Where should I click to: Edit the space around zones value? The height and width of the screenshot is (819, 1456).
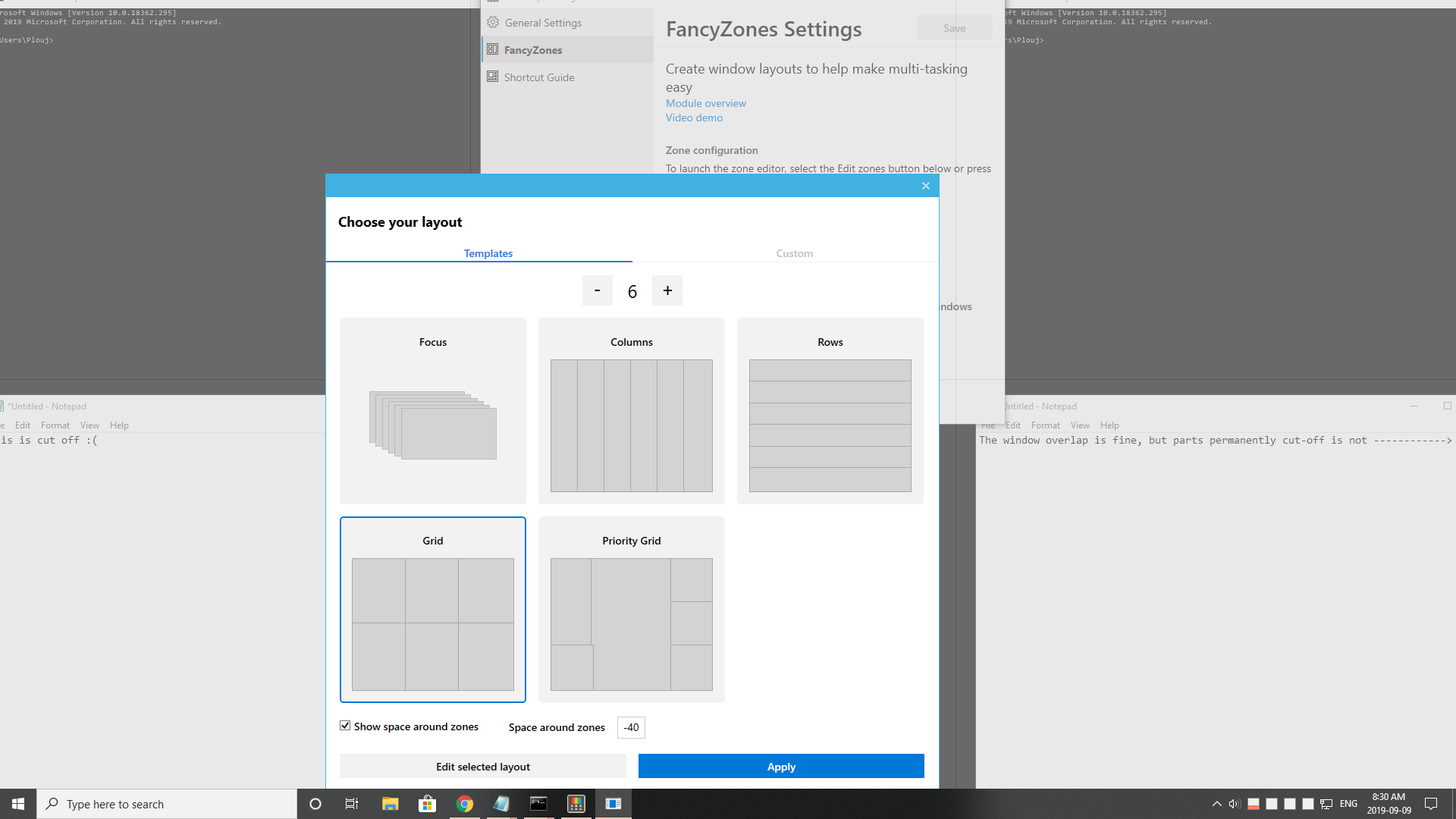coord(630,727)
